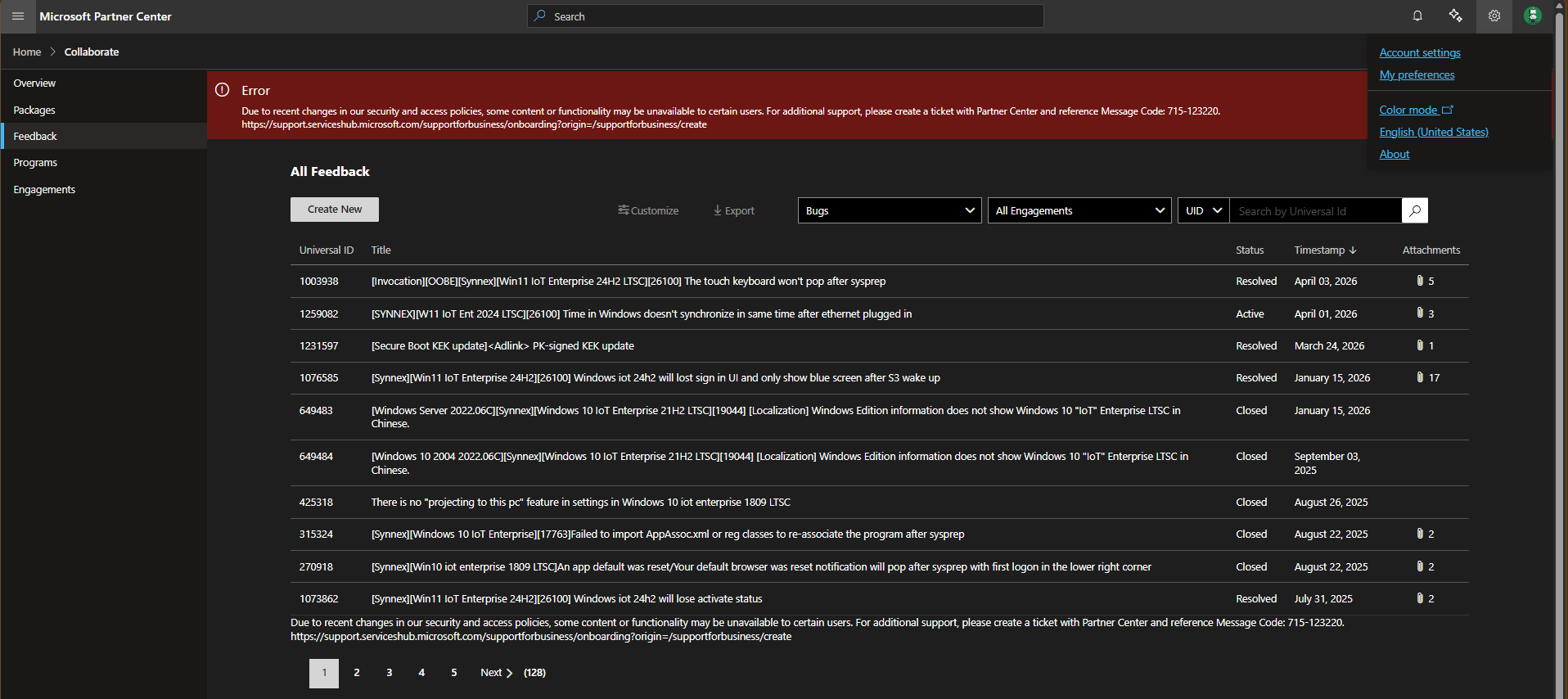Open the touch keyboard sysprep feedback title
This screenshot has height=699, width=1568.
[629, 281]
